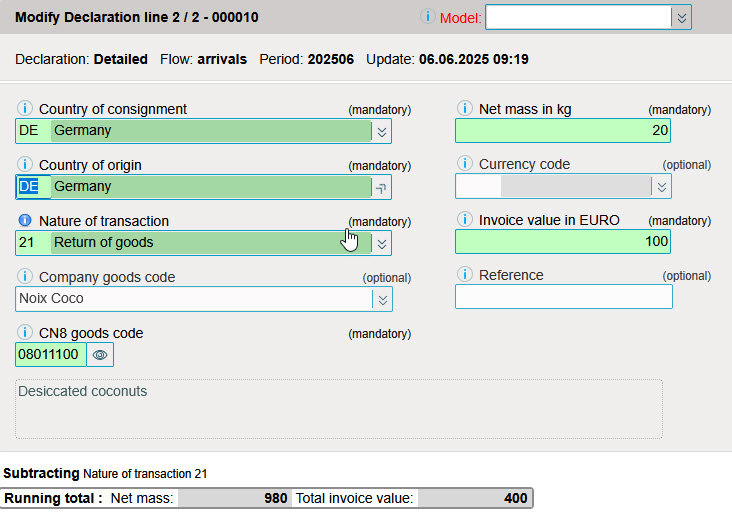Open the Country of consignment dropdown

[381, 131]
